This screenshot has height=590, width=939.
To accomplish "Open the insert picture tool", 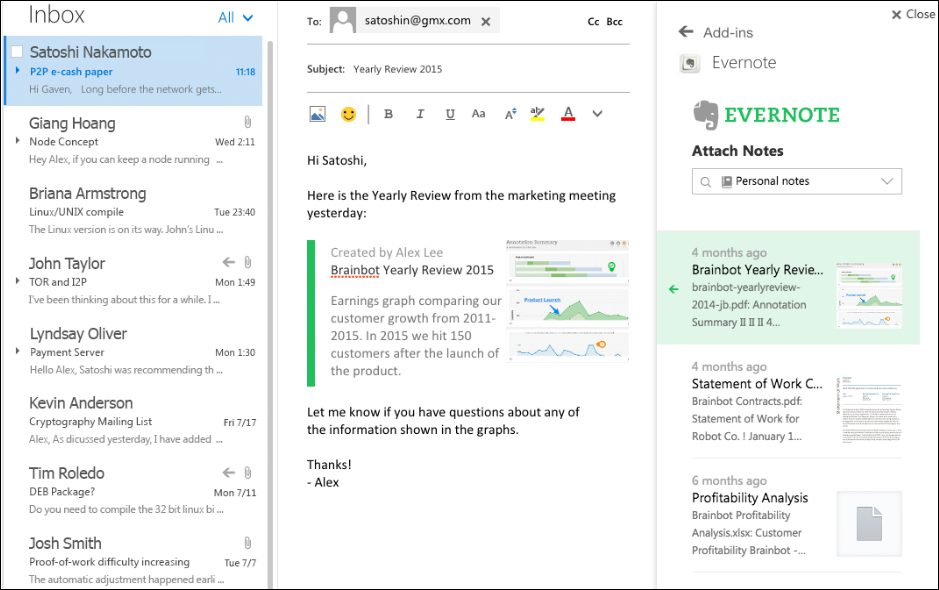I will click(x=317, y=113).
